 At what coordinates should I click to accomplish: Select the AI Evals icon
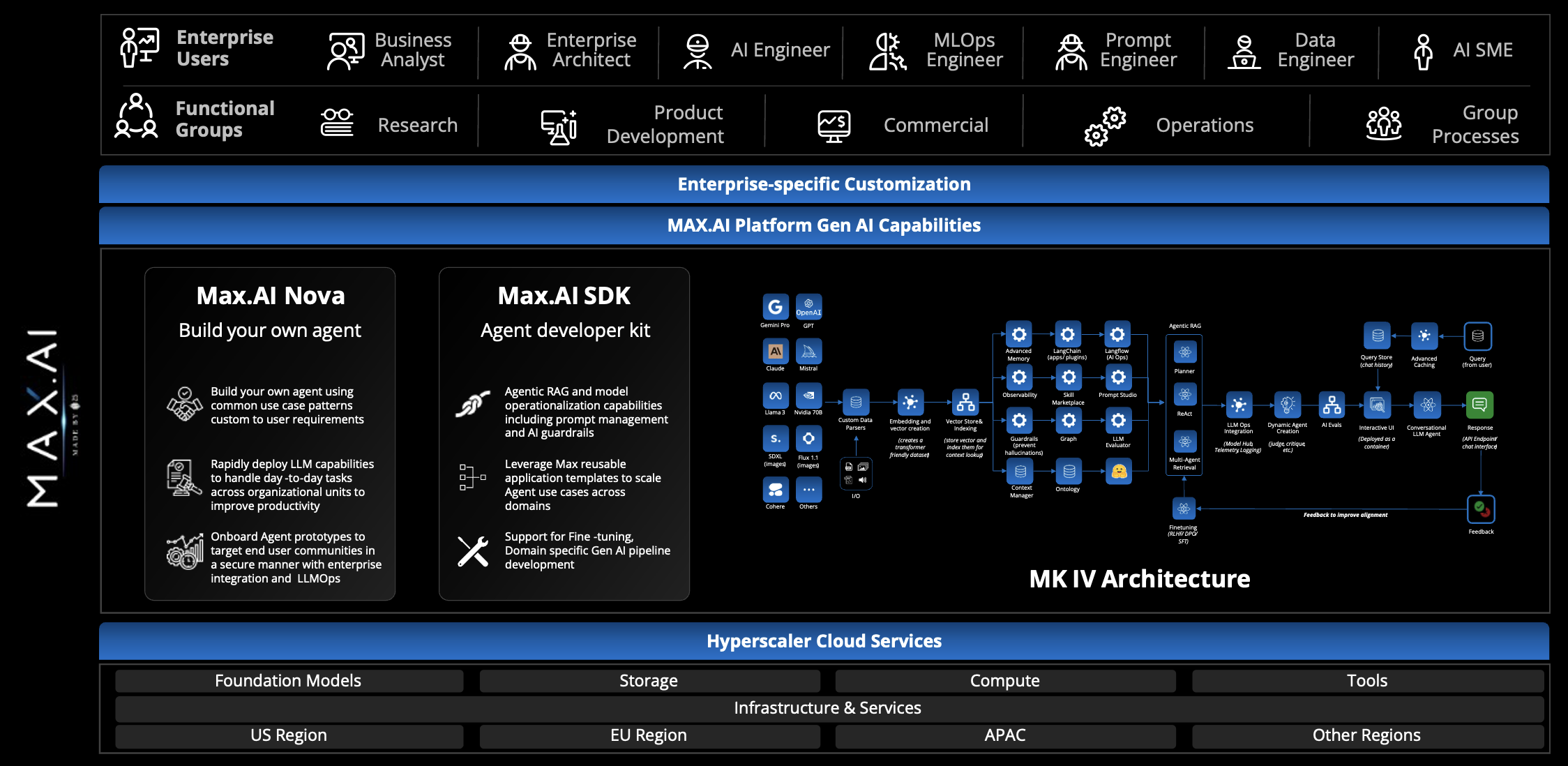click(x=1332, y=405)
